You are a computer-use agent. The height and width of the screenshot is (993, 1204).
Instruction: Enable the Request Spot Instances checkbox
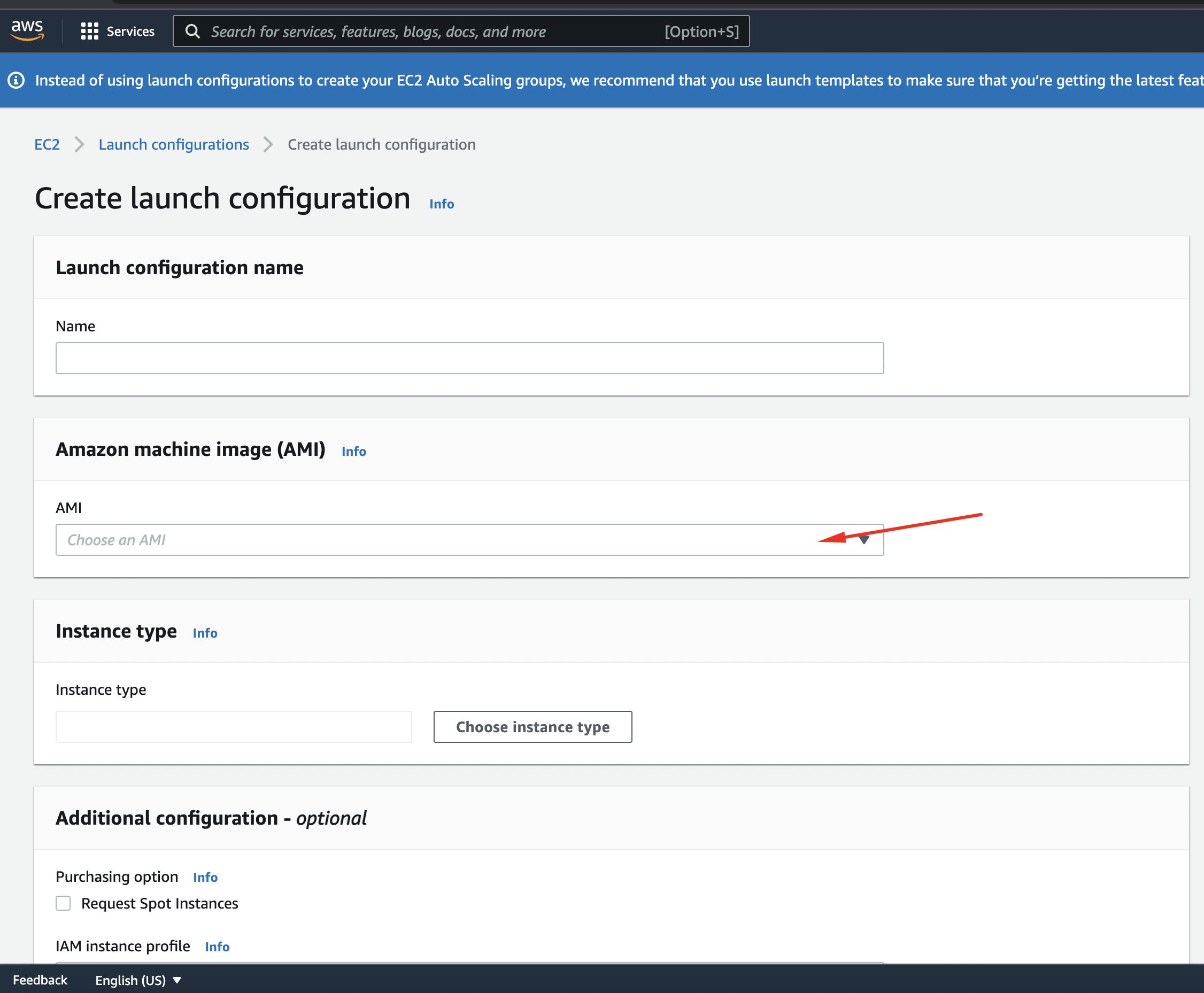coord(63,903)
